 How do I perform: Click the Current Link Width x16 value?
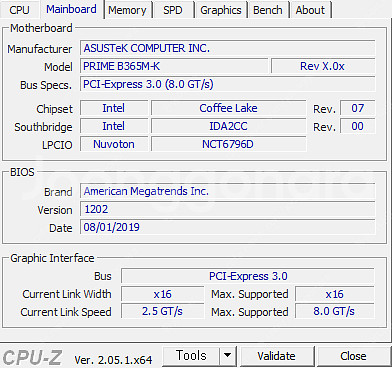[162, 294]
